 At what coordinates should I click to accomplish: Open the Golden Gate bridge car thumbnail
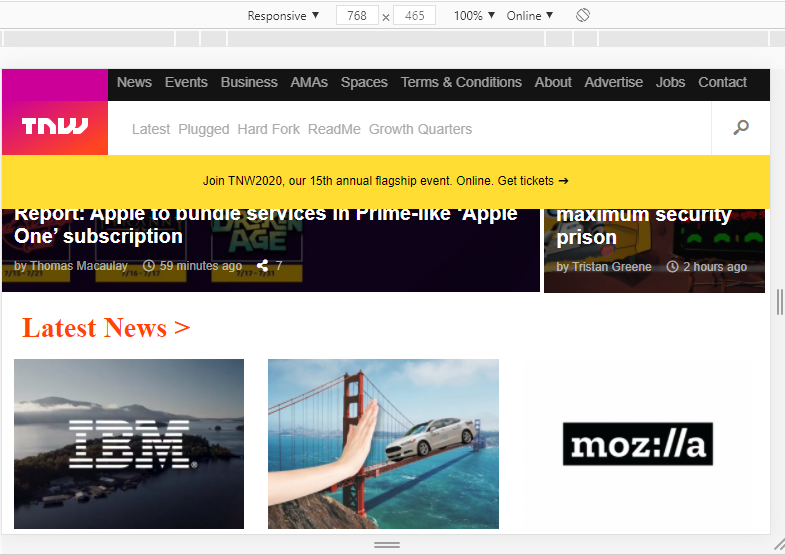point(383,443)
